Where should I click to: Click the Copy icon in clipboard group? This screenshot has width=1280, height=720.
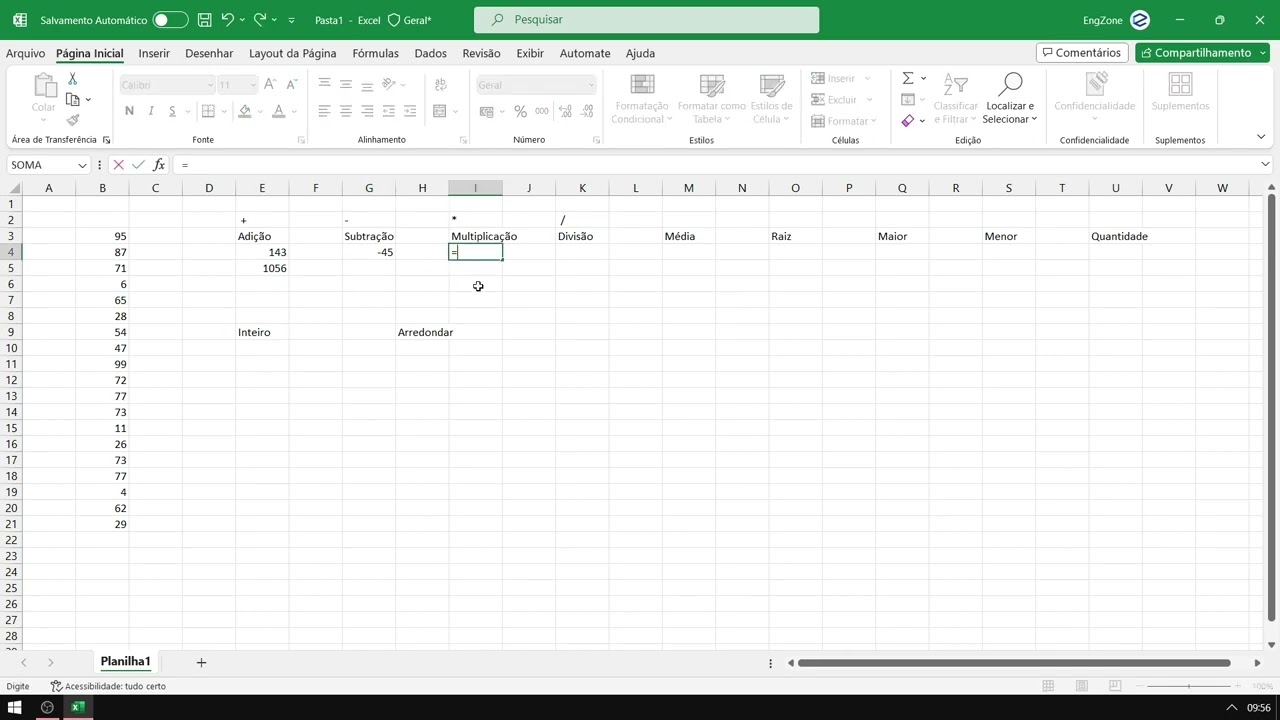coord(72,99)
